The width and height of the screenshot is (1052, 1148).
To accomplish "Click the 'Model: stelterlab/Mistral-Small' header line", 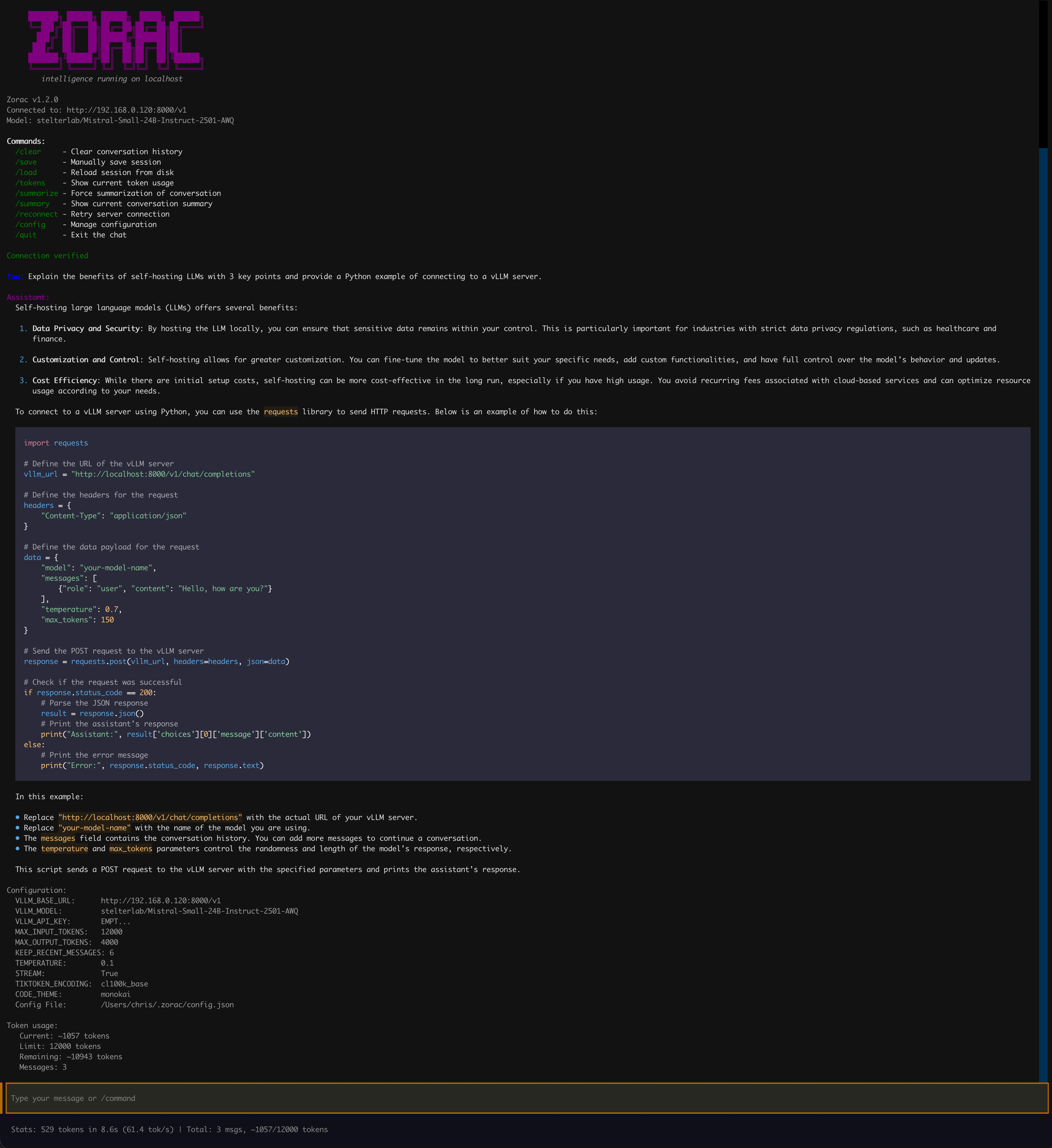I will pos(120,120).
